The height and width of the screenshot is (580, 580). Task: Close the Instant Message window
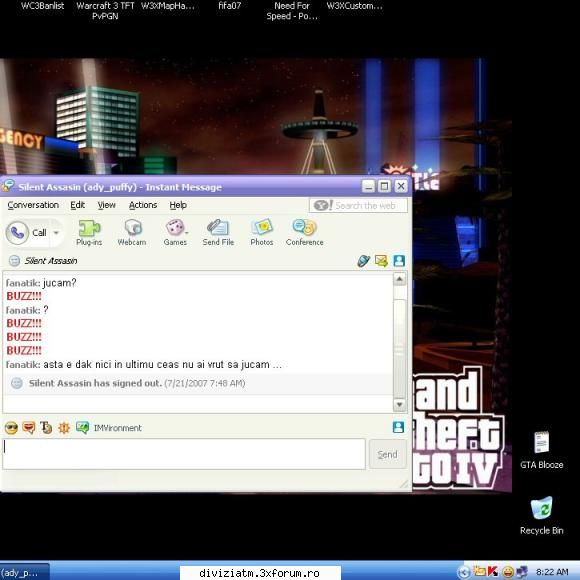401,186
